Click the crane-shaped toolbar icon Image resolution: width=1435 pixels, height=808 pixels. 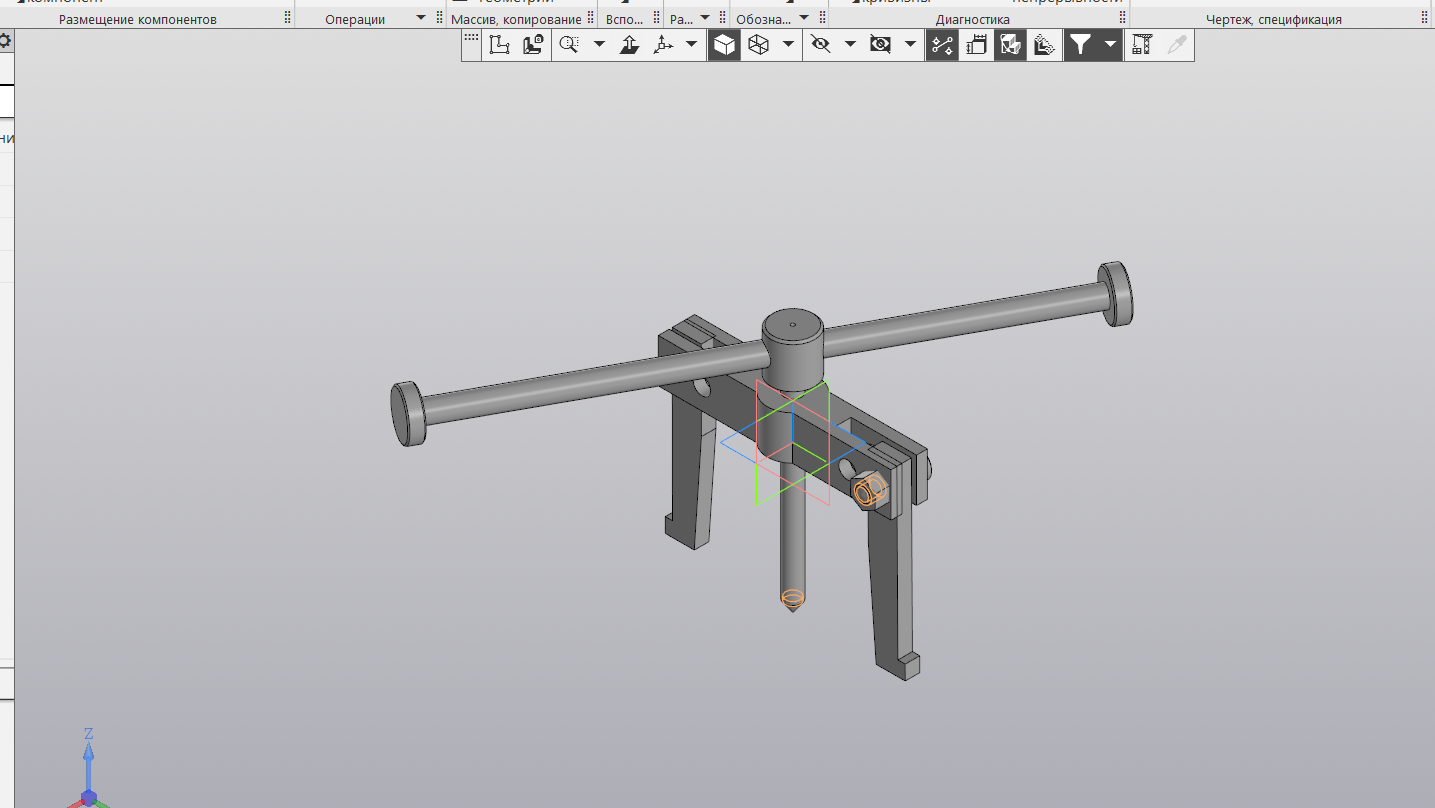[x=1142, y=44]
